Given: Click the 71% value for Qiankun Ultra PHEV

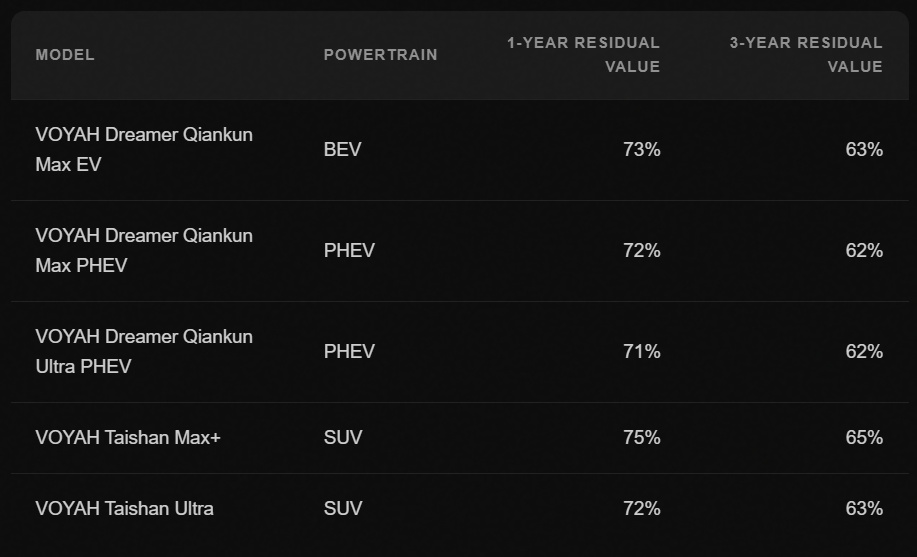Looking at the screenshot, I should coord(642,351).
